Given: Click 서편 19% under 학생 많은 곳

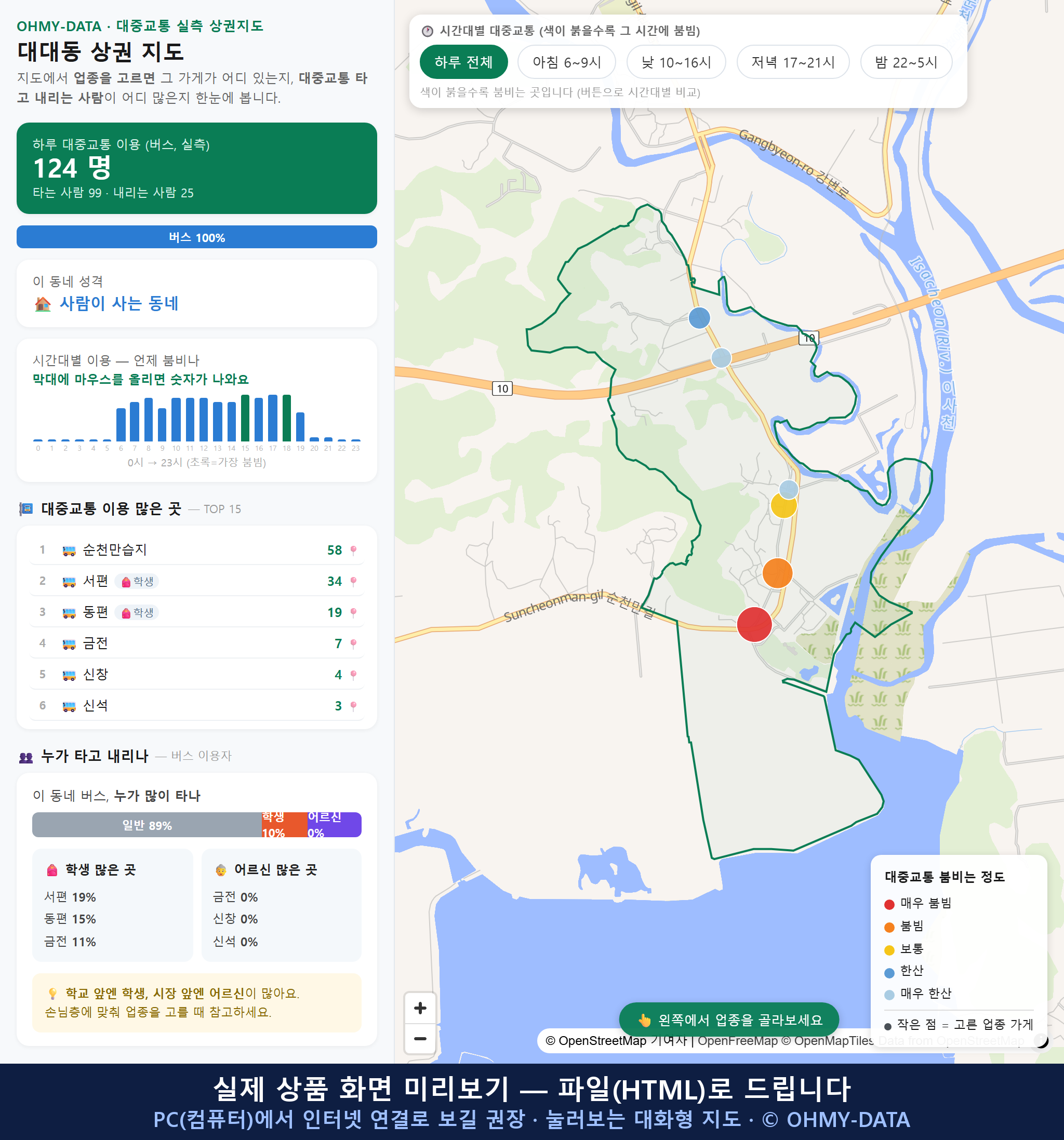Looking at the screenshot, I should click(70, 897).
